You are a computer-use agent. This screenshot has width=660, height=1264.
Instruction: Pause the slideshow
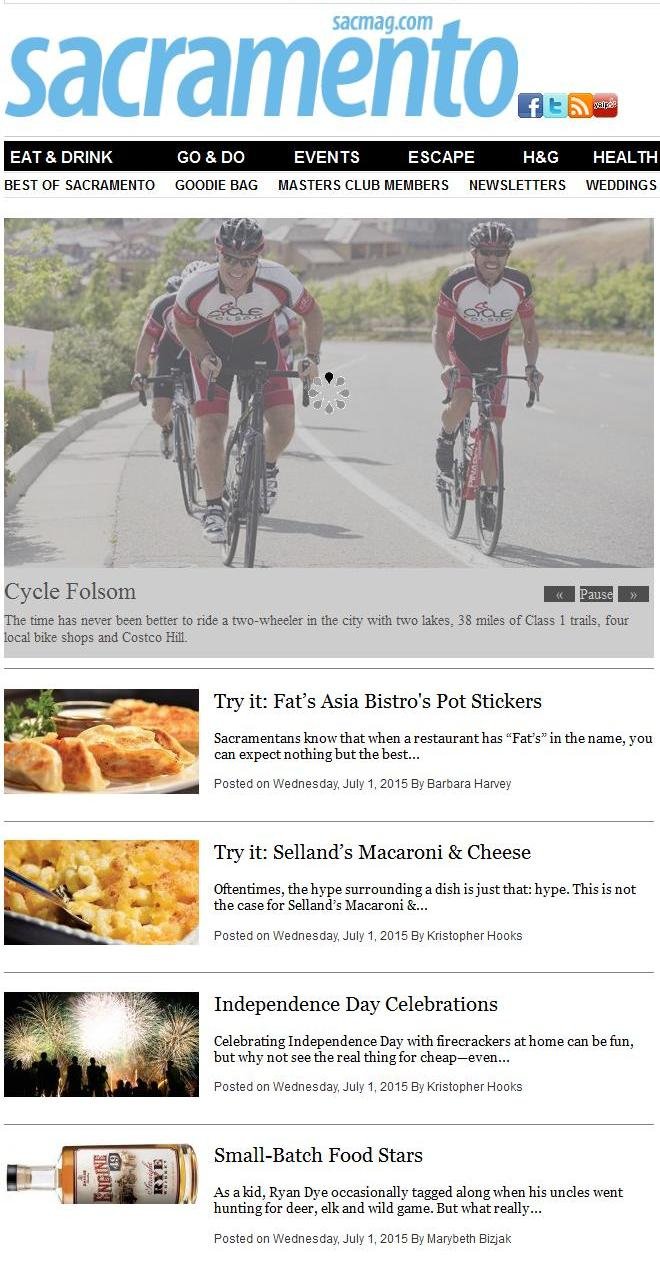(596, 594)
